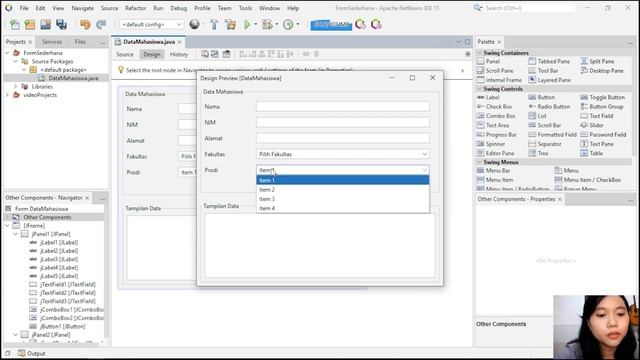Click the green Run Project icon
640x360 pixels.
[247, 24]
